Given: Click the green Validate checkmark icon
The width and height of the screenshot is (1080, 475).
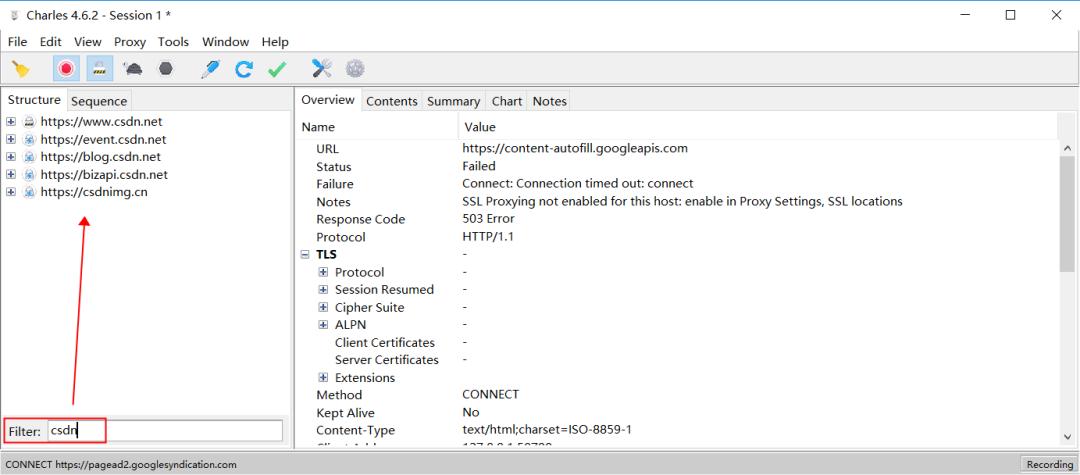Looking at the screenshot, I should pyautogui.click(x=277, y=69).
